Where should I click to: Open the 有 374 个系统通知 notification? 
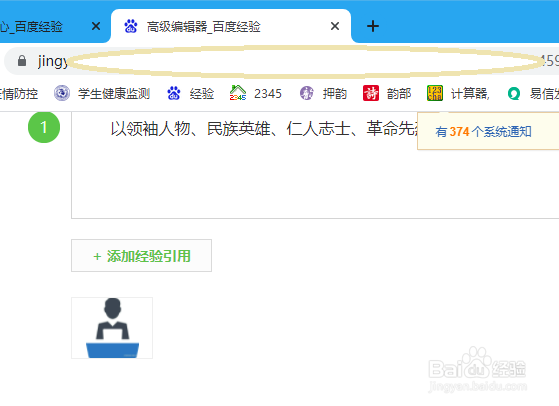pyautogui.click(x=483, y=132)
